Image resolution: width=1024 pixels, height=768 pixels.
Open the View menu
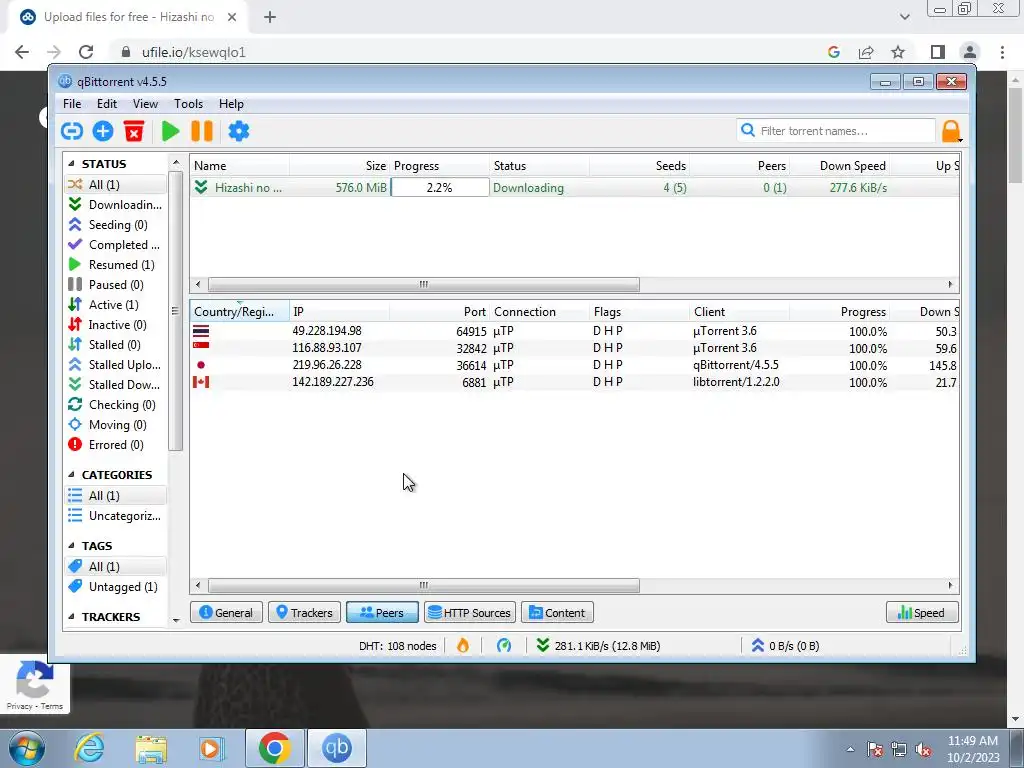tap(145, 104)
